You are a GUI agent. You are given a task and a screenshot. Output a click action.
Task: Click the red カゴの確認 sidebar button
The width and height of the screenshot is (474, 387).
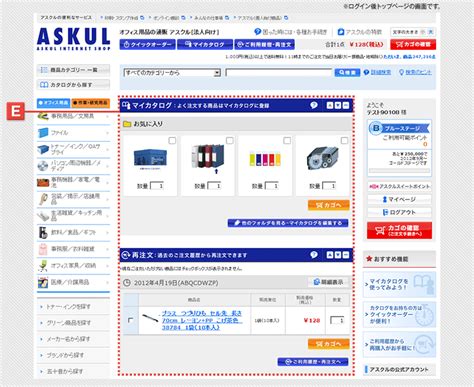(x=399, y=230)
